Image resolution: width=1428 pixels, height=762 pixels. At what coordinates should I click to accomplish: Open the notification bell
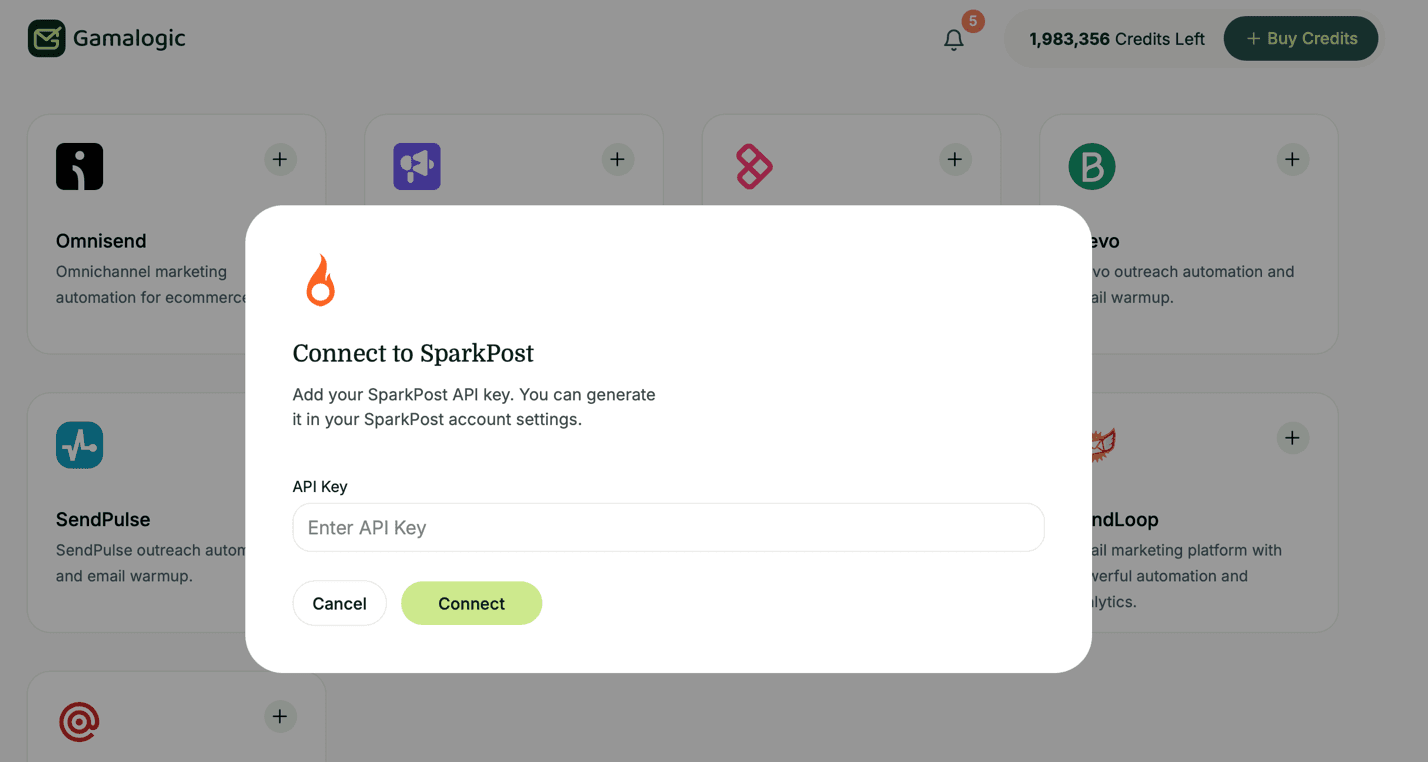tap(952, 39)
